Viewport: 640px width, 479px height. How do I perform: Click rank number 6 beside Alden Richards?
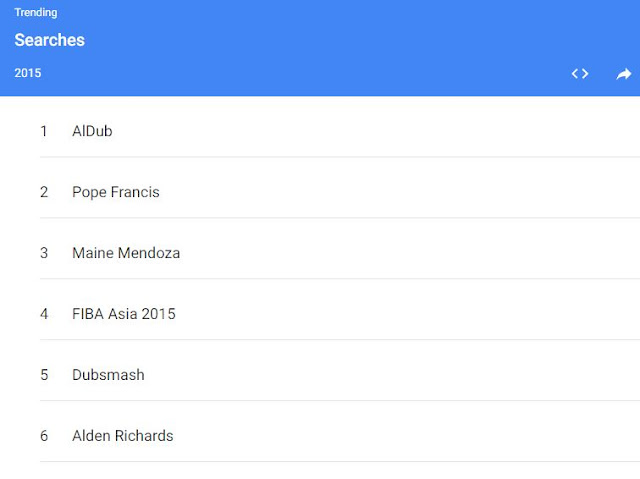pos(44,436)
